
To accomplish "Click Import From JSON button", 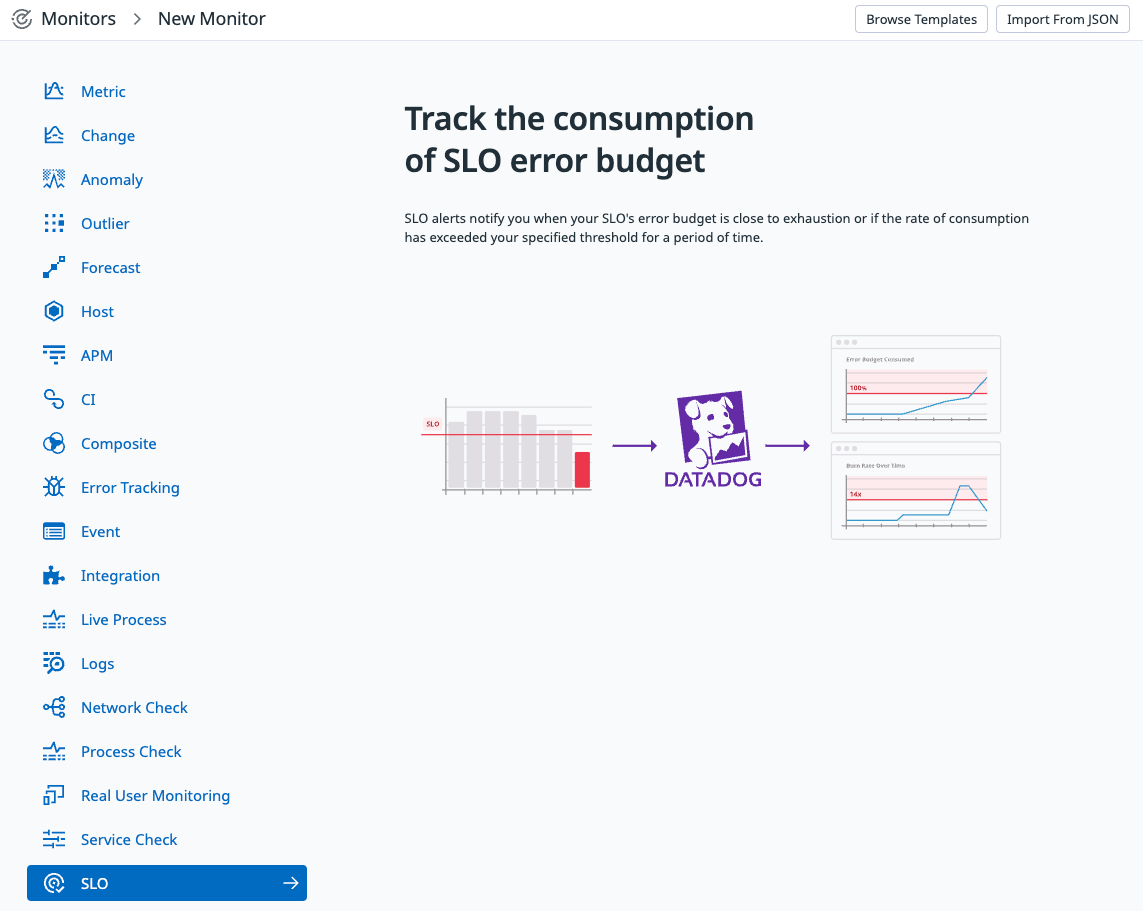I will click(1063, 19).
